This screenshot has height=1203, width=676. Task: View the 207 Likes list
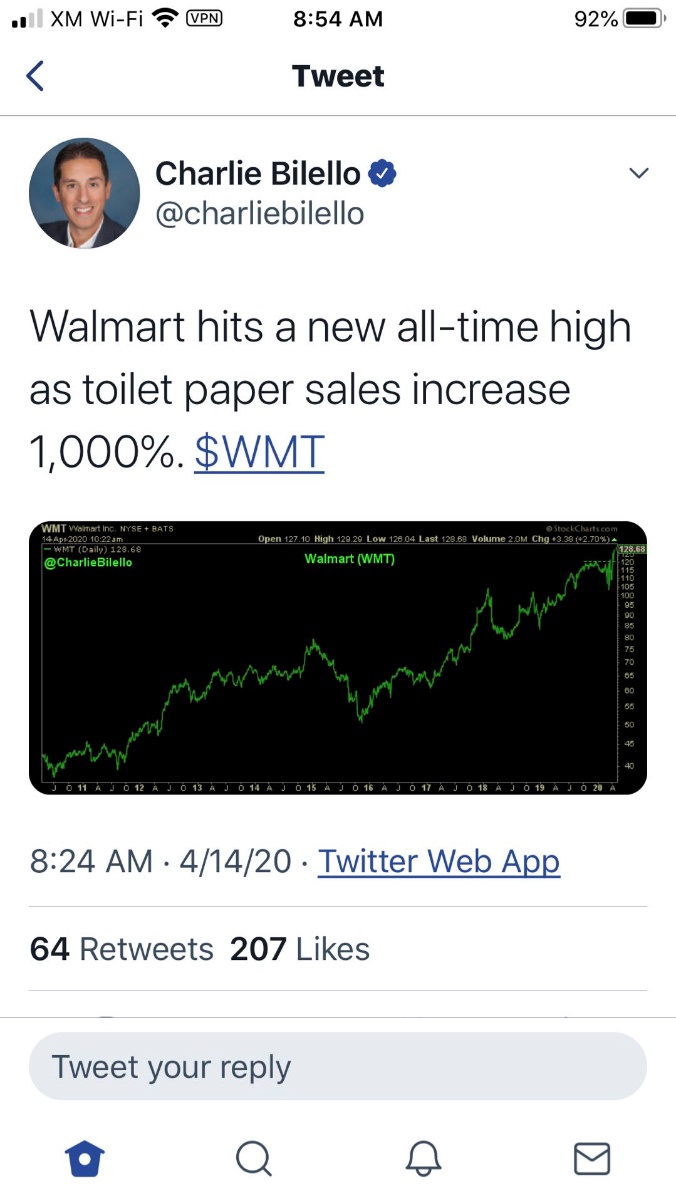coord(299,948)
